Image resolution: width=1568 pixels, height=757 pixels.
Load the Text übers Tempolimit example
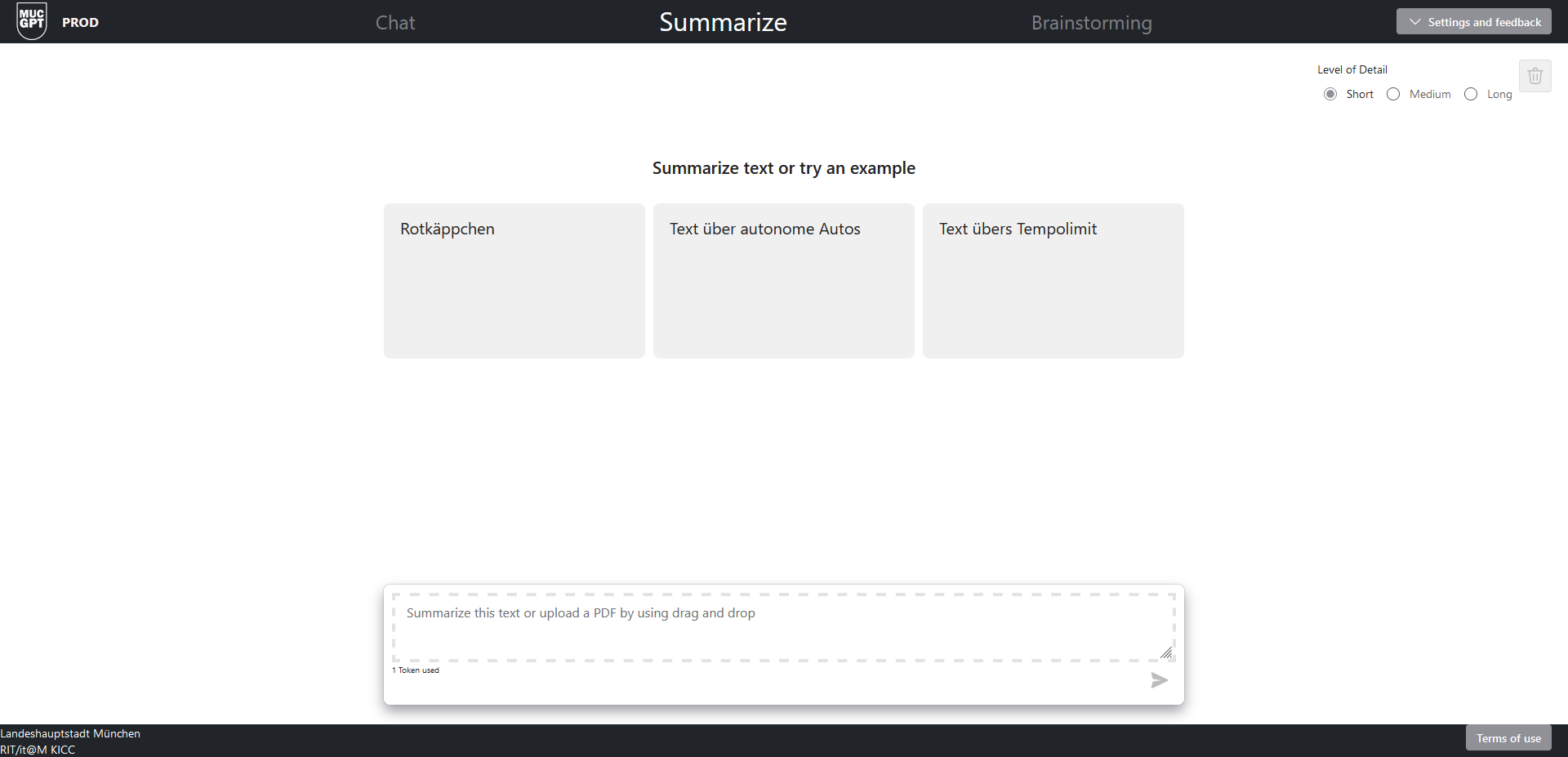click(1053, 280)
